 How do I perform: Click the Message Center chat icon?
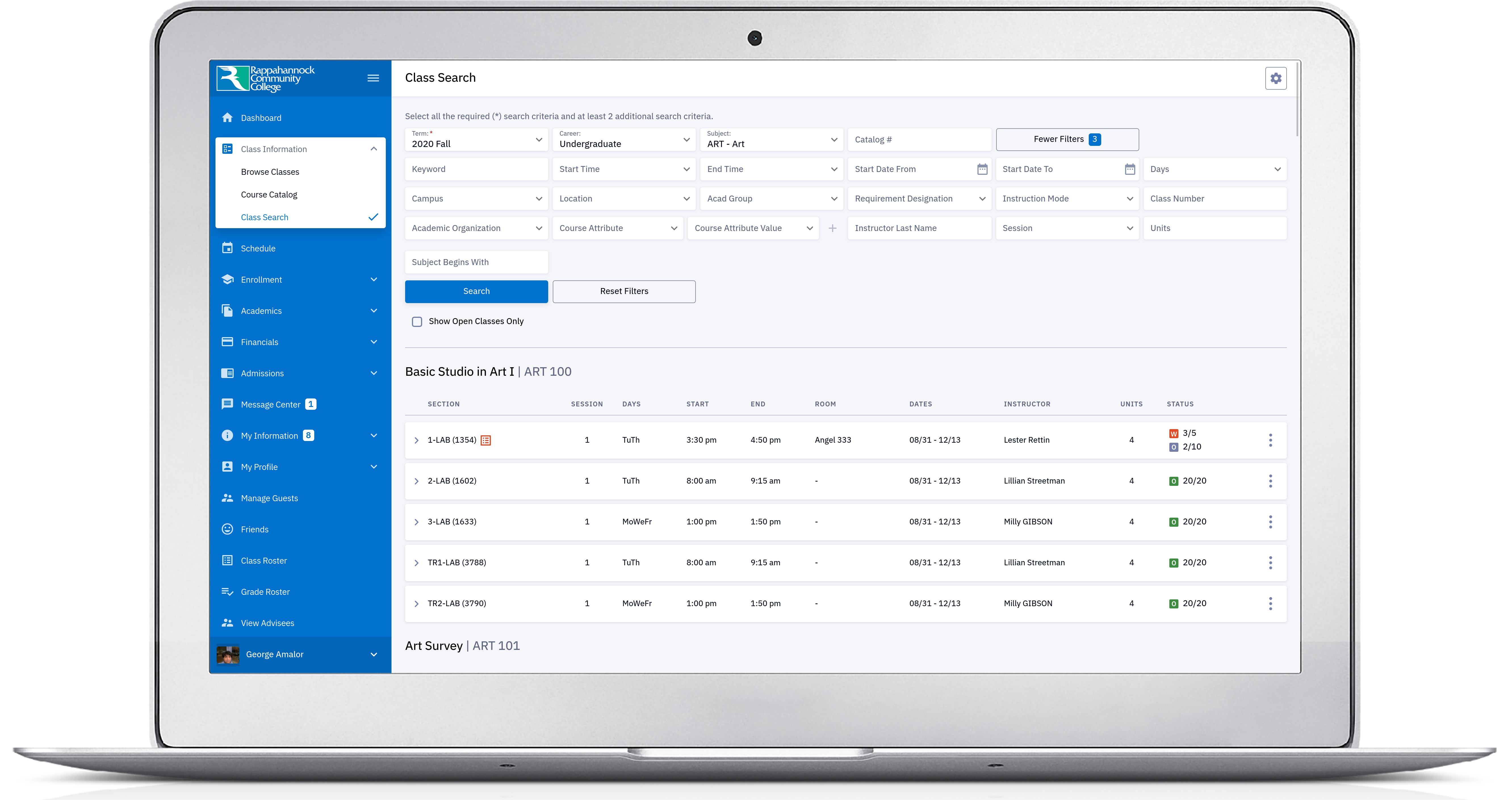tap(228, 404)
